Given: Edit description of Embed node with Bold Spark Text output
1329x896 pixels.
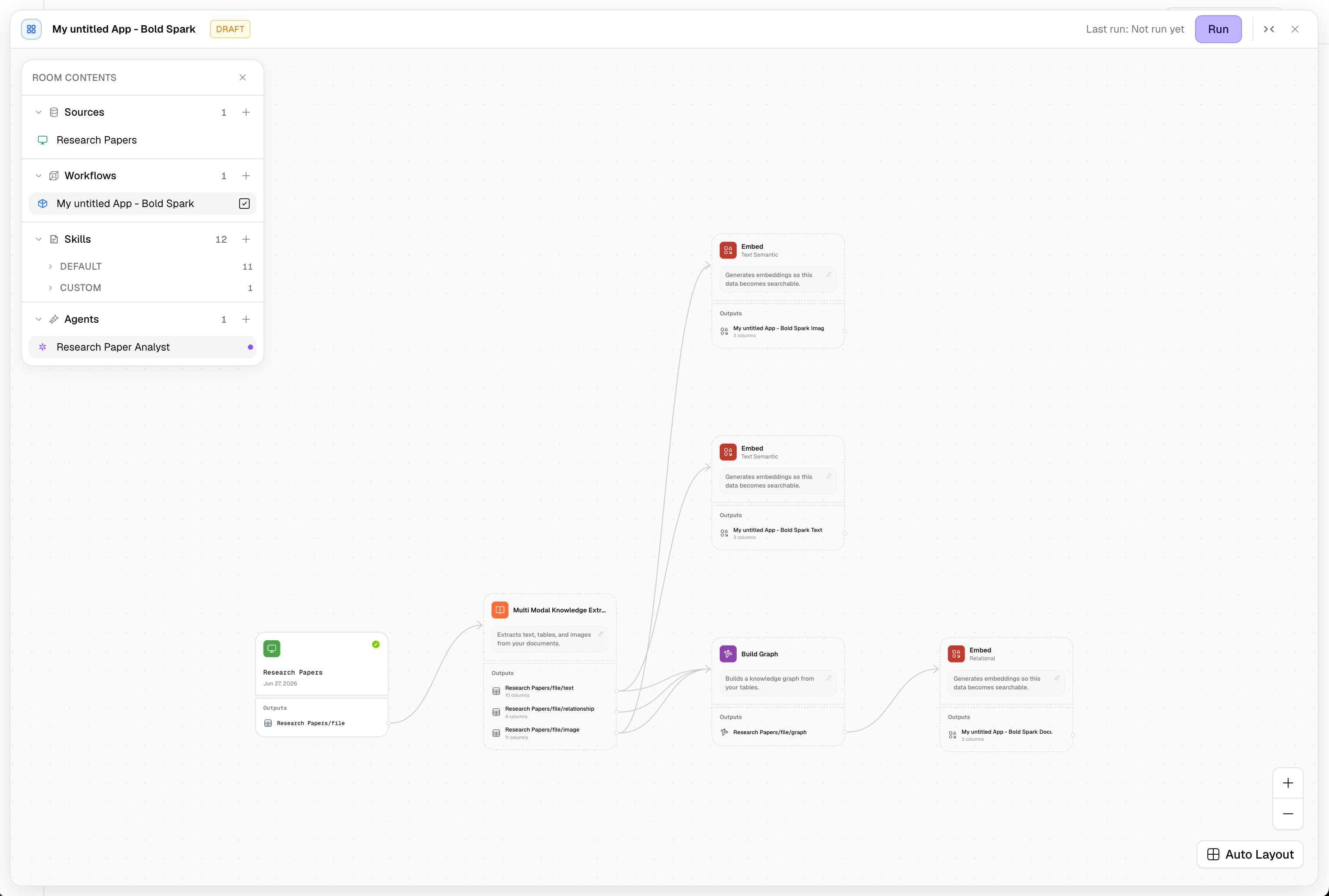Looking at the screenshot, I should (828, 476).
